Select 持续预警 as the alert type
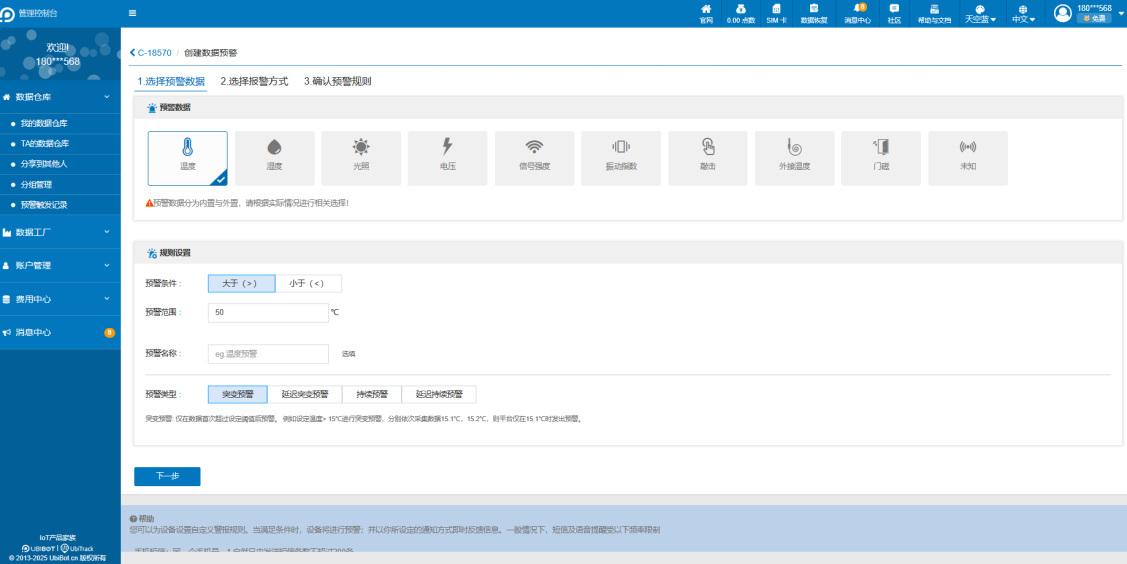1127x564 pixels. click(x=372, y=394)
